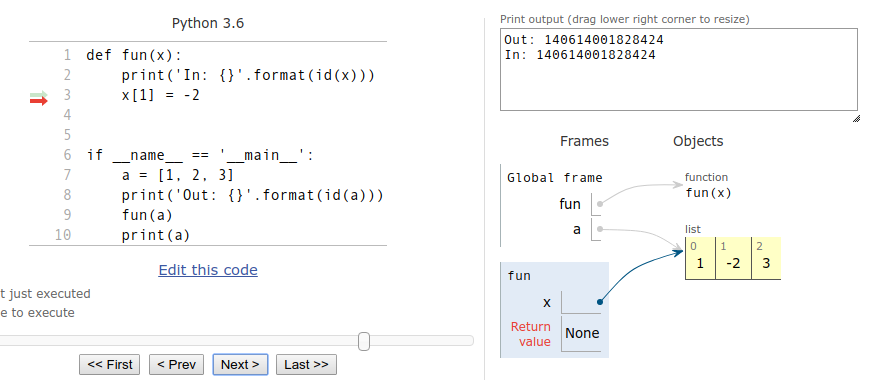Click the execution step slider handle
Screen dimensions: 895x380
(364, 341)
